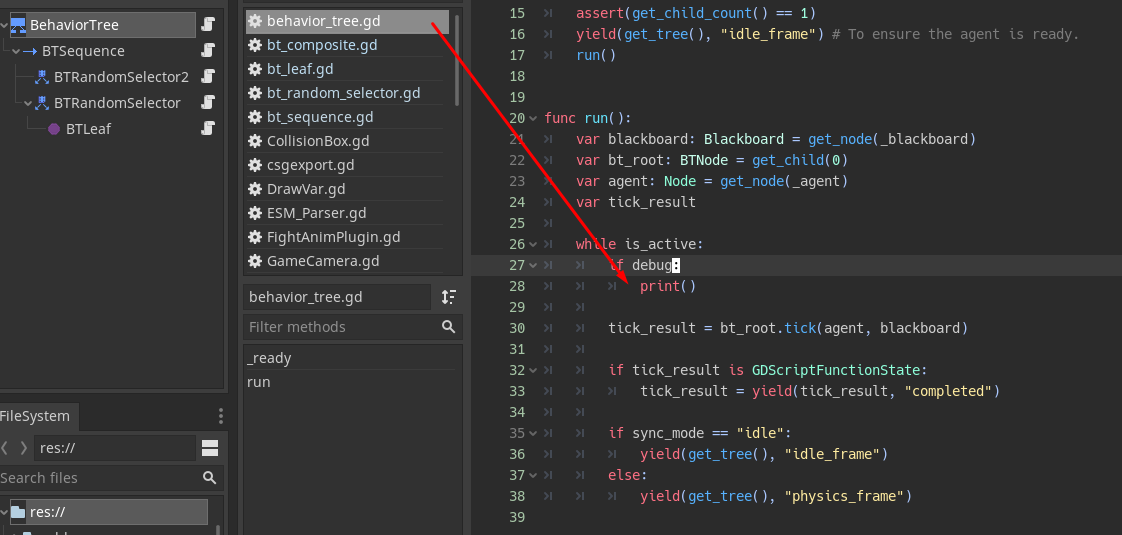Select the BTLeaf node
Image resolution: width=1122 pixels, height=535 pixels.
pyautogui.click(x=88, y=129)
